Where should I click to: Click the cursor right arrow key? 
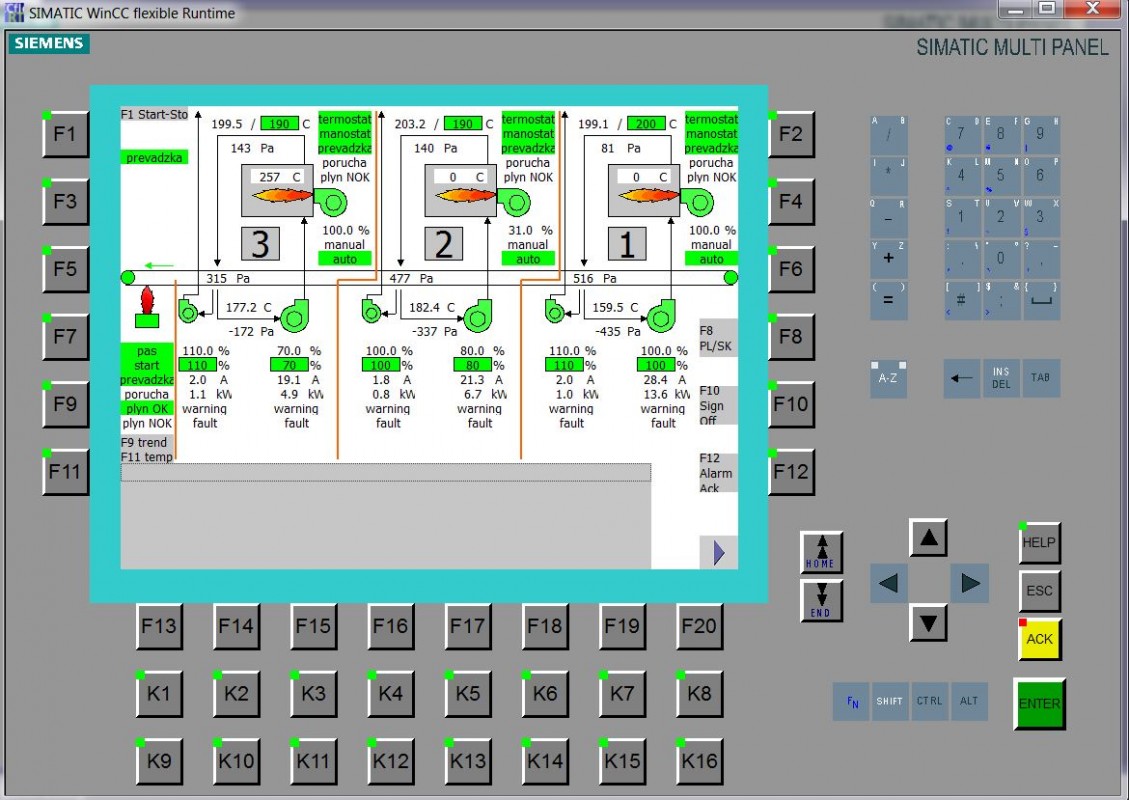point(969,583)
